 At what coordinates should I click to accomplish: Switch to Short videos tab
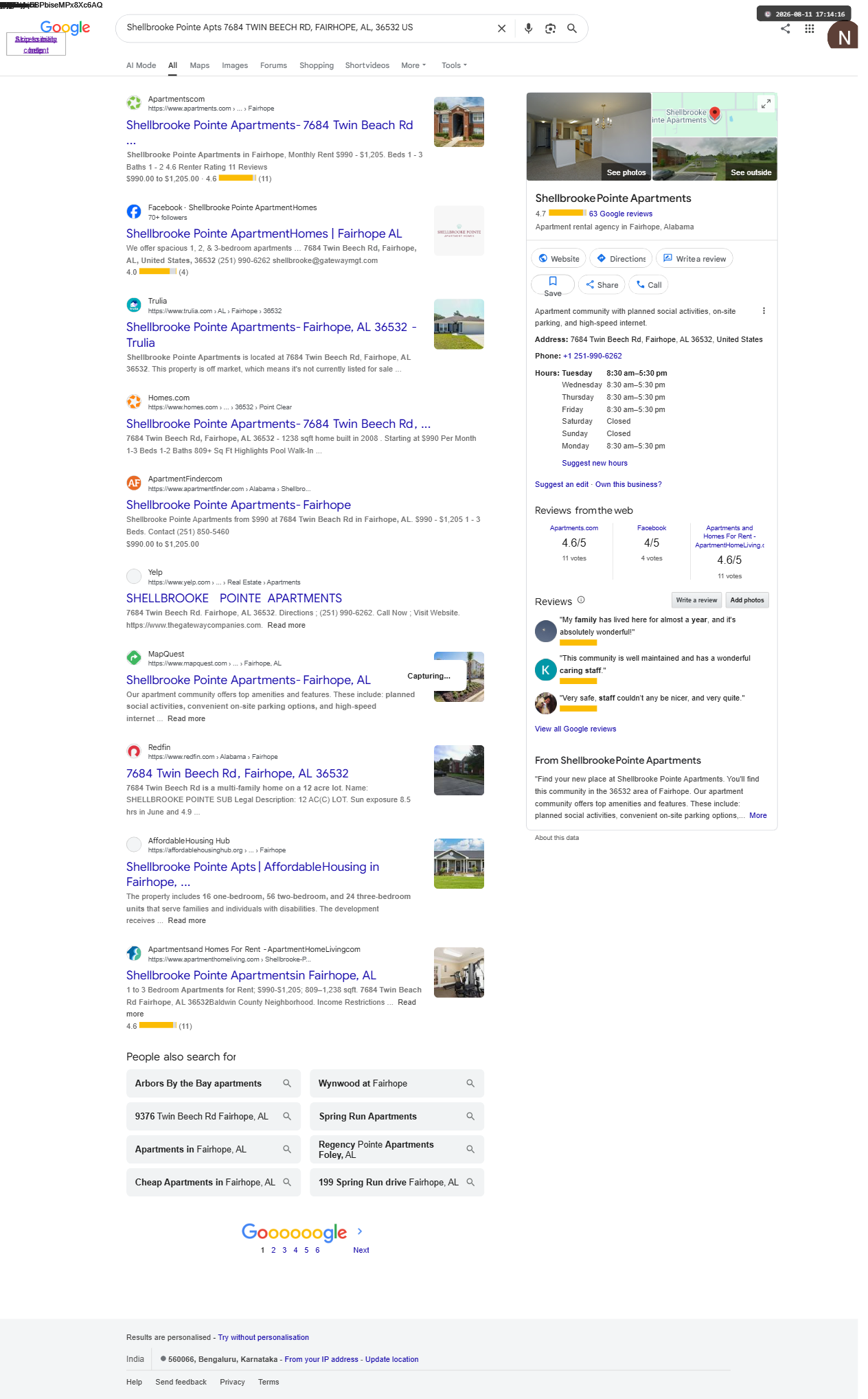[x=367, y=65]
